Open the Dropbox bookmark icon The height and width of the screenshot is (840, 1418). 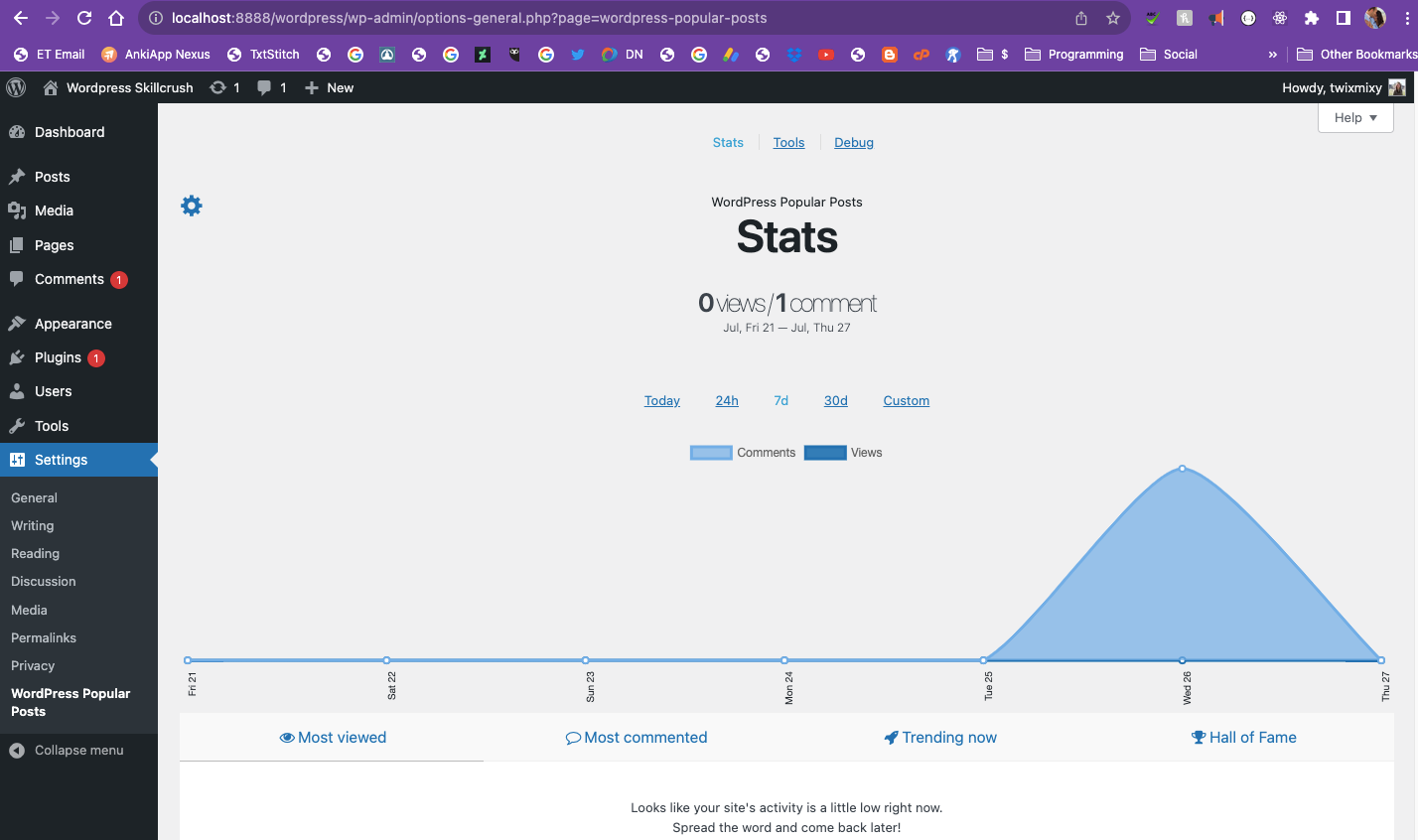point(794,55)
